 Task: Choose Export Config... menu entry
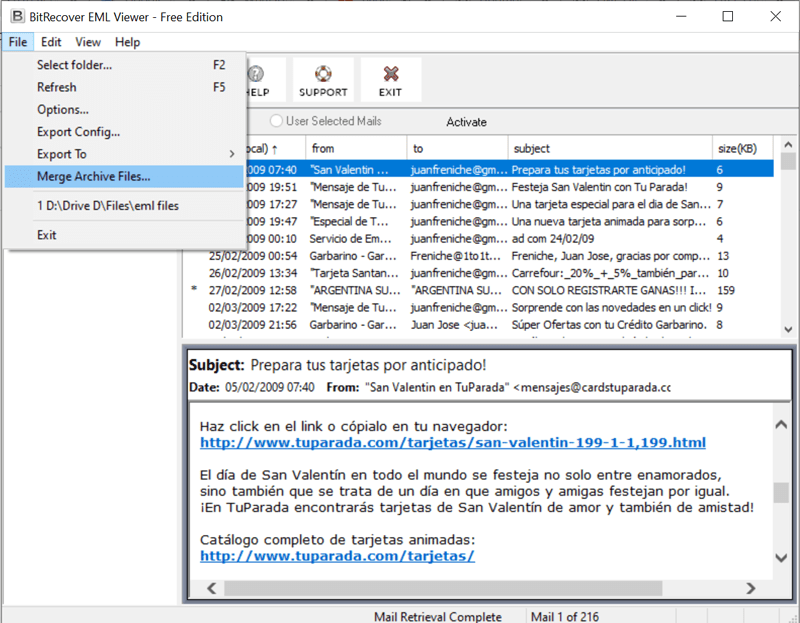coord(124,132)
